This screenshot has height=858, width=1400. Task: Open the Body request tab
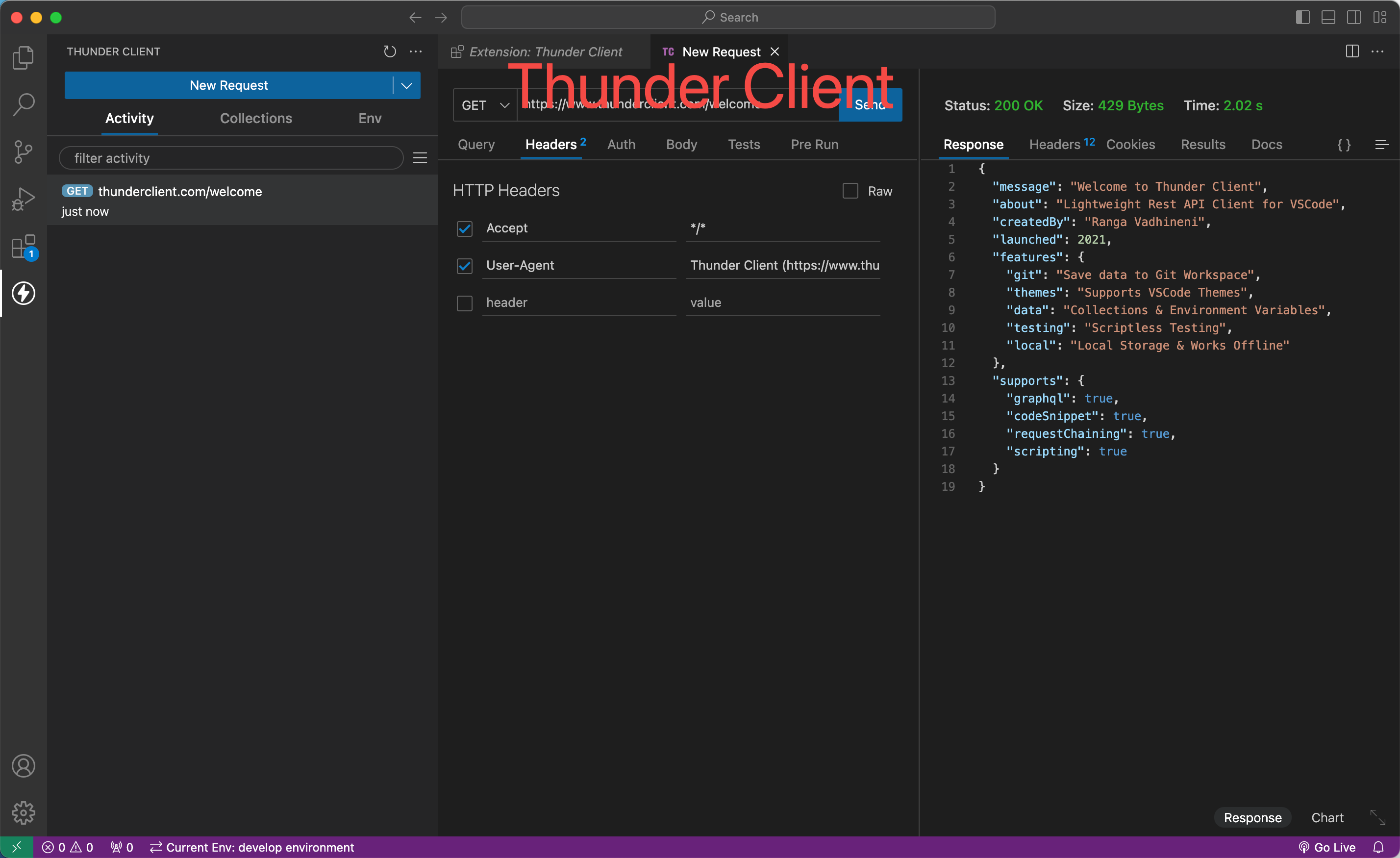click(x=681, y=144)
